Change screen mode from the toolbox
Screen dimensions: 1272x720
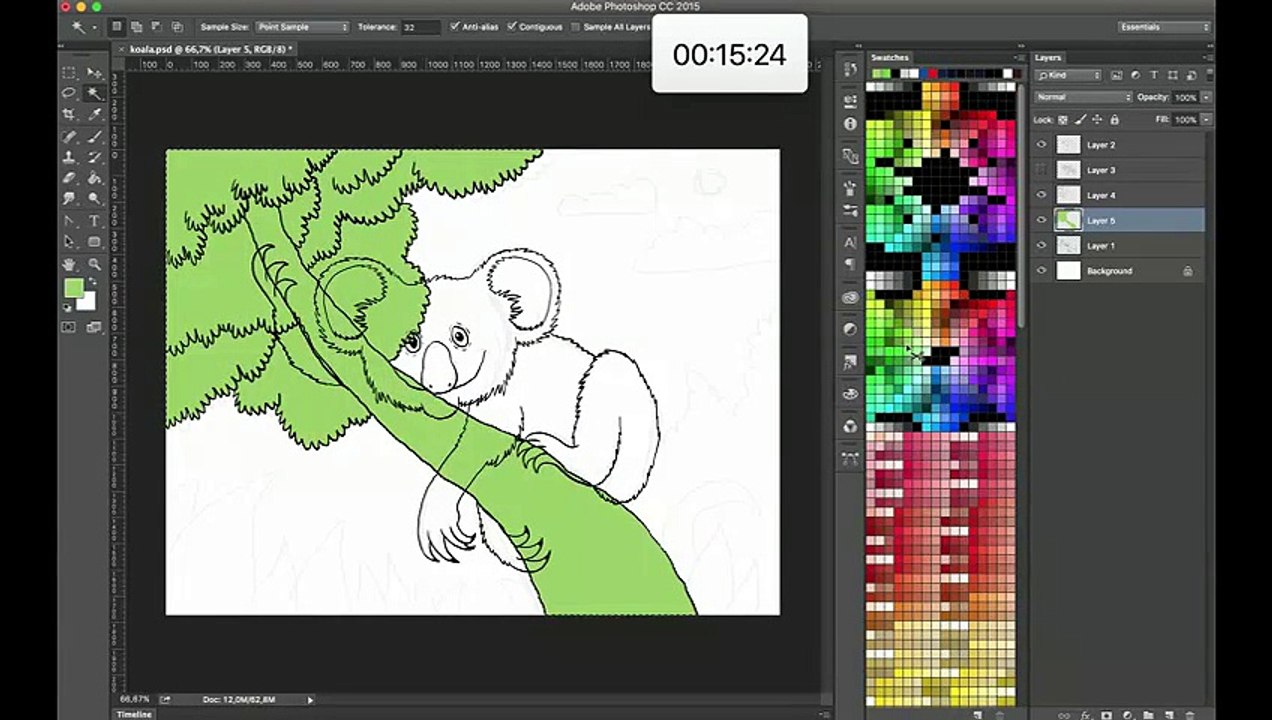click(95, 326)
